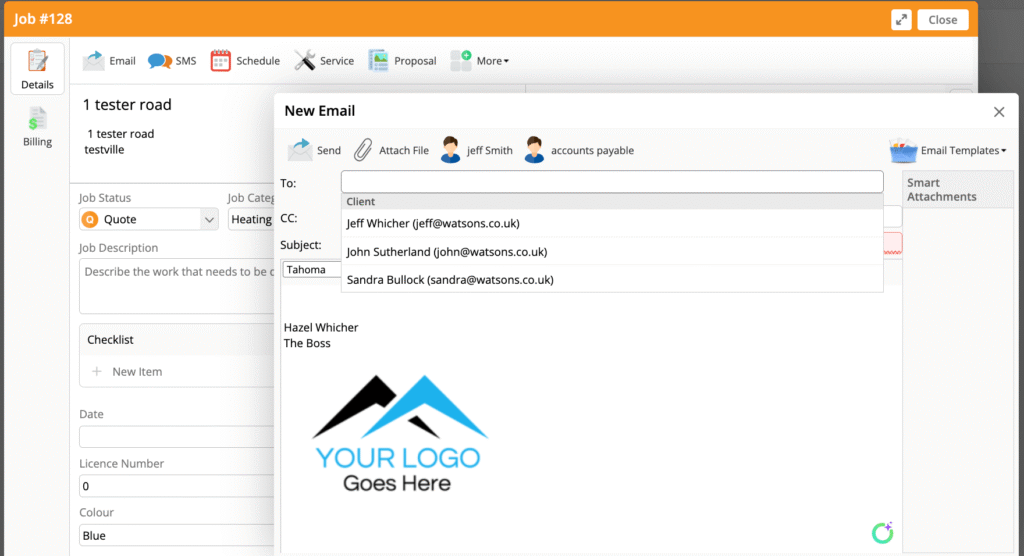Click the 1 tester road job title

tap(127, 105)
